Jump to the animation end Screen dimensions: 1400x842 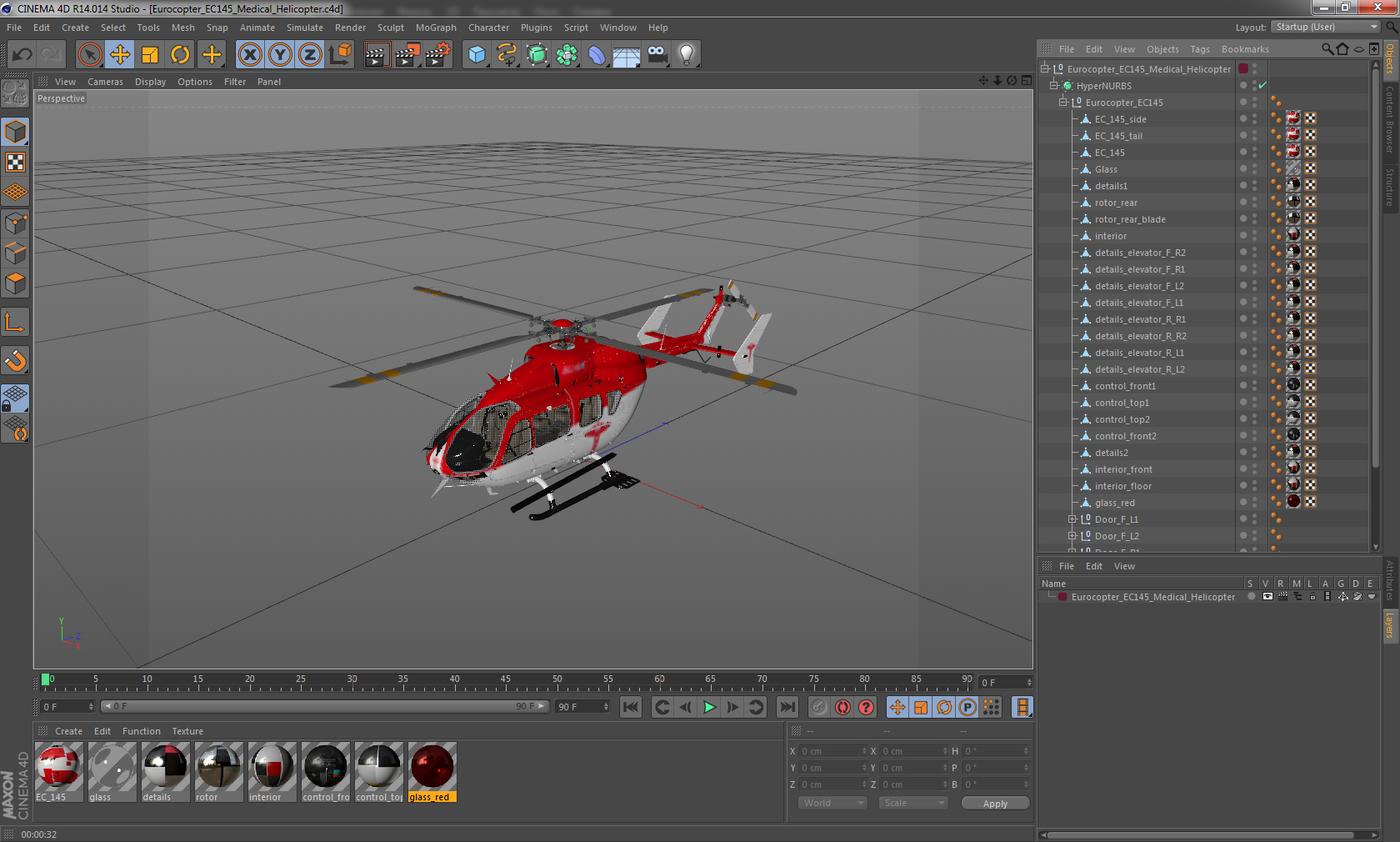(787, 707)
